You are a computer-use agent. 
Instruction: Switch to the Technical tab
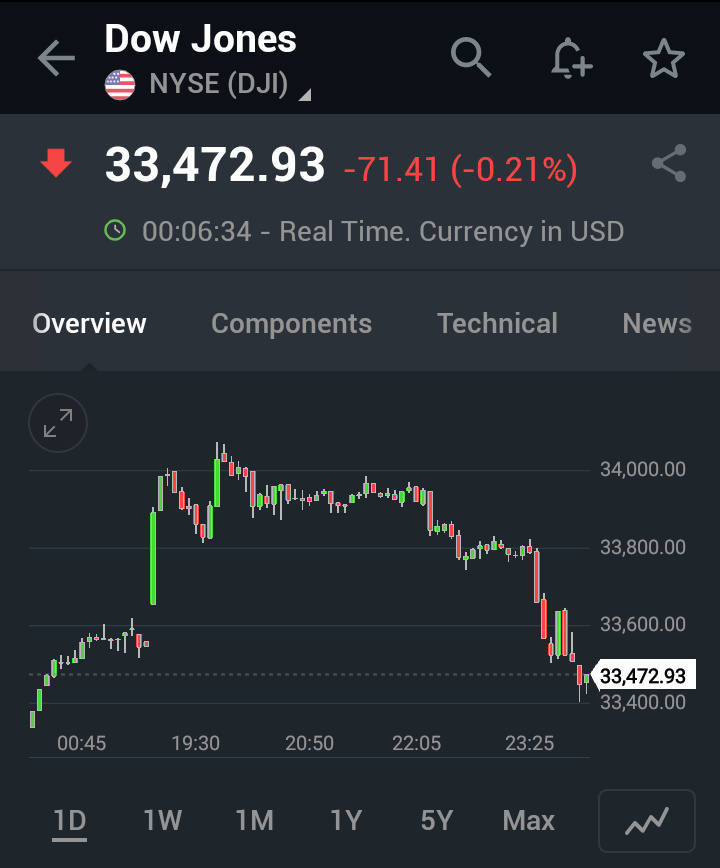click(497, 324)
